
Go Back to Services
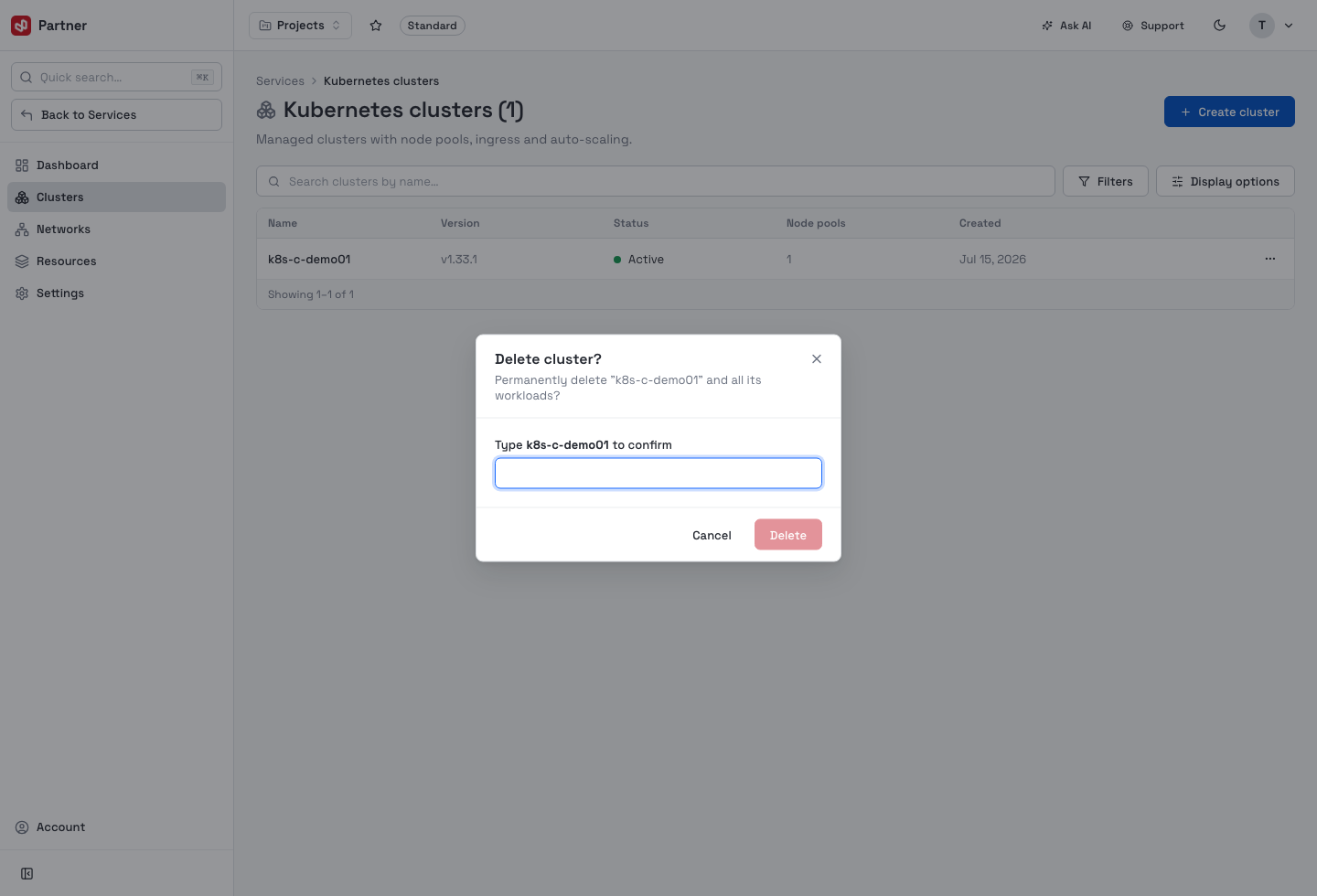[116, 115]
